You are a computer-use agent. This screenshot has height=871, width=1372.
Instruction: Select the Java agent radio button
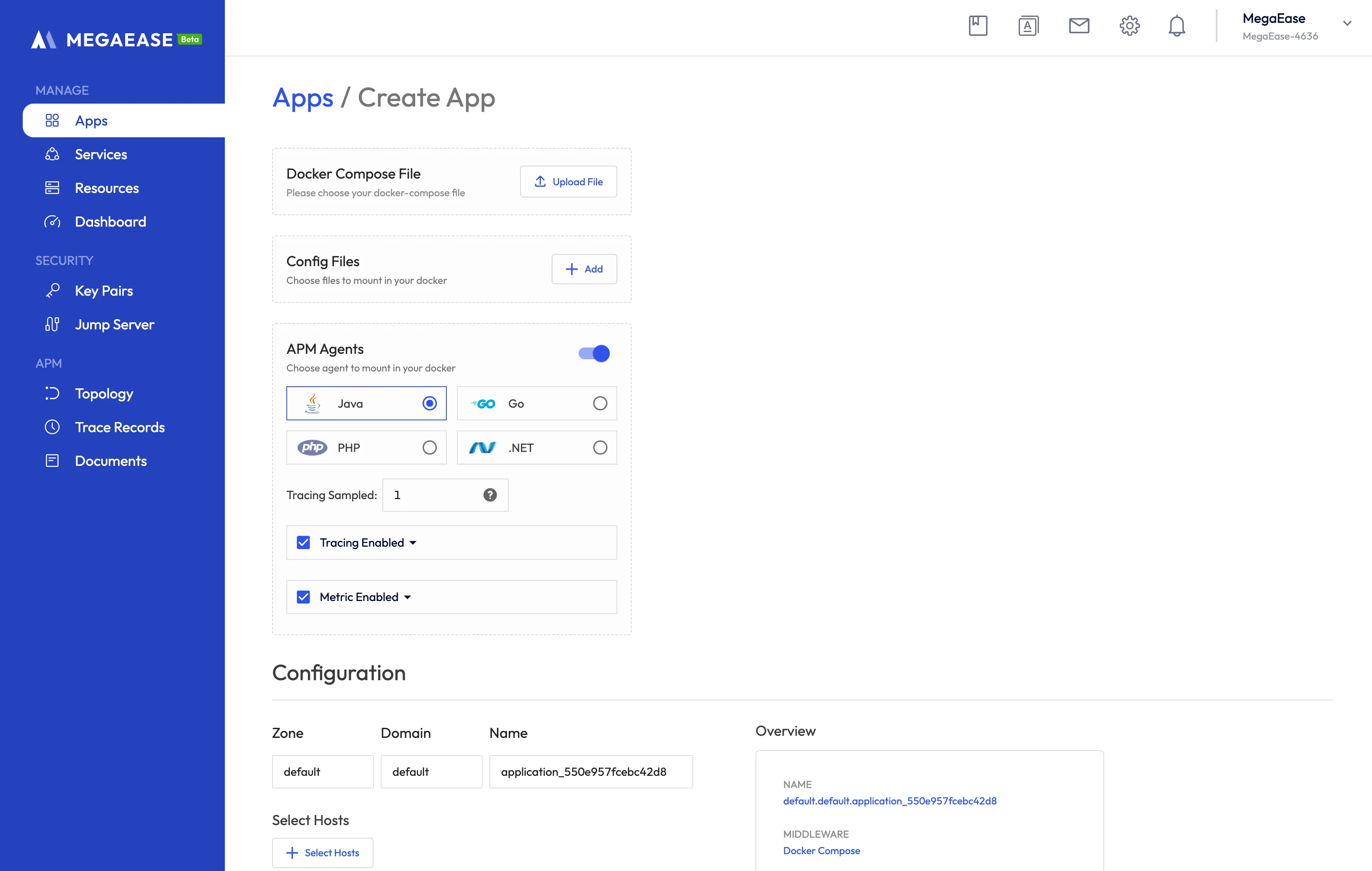430,403
